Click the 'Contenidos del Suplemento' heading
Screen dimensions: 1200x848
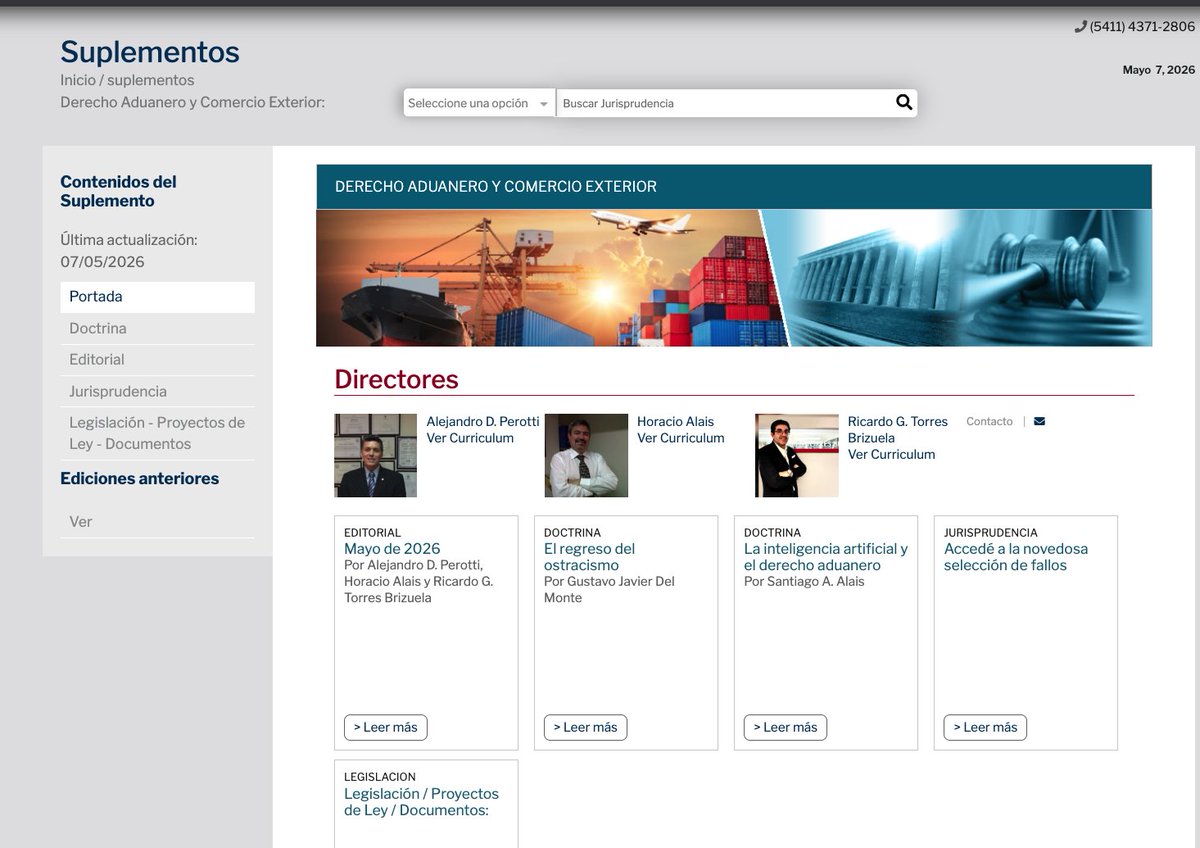point(118,191)
